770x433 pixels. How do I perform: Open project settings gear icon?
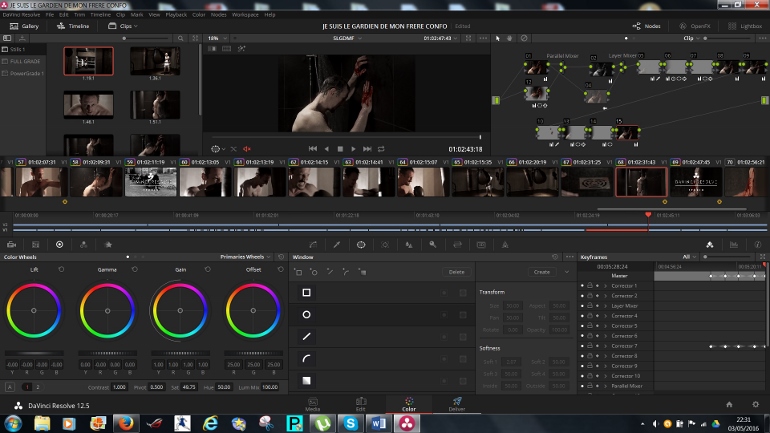[x=756, y=405]
